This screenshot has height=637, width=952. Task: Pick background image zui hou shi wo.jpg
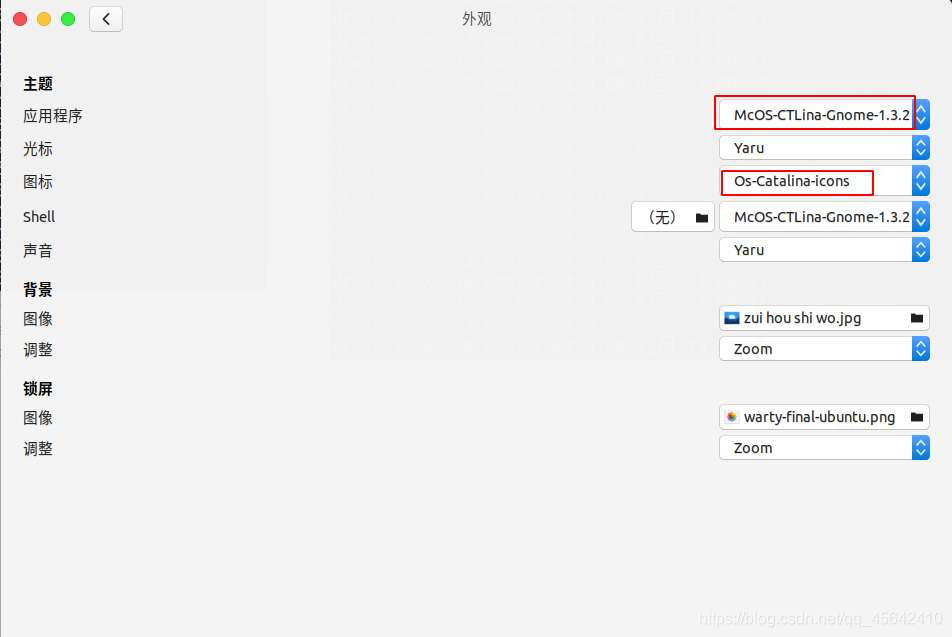pos(824,318)
